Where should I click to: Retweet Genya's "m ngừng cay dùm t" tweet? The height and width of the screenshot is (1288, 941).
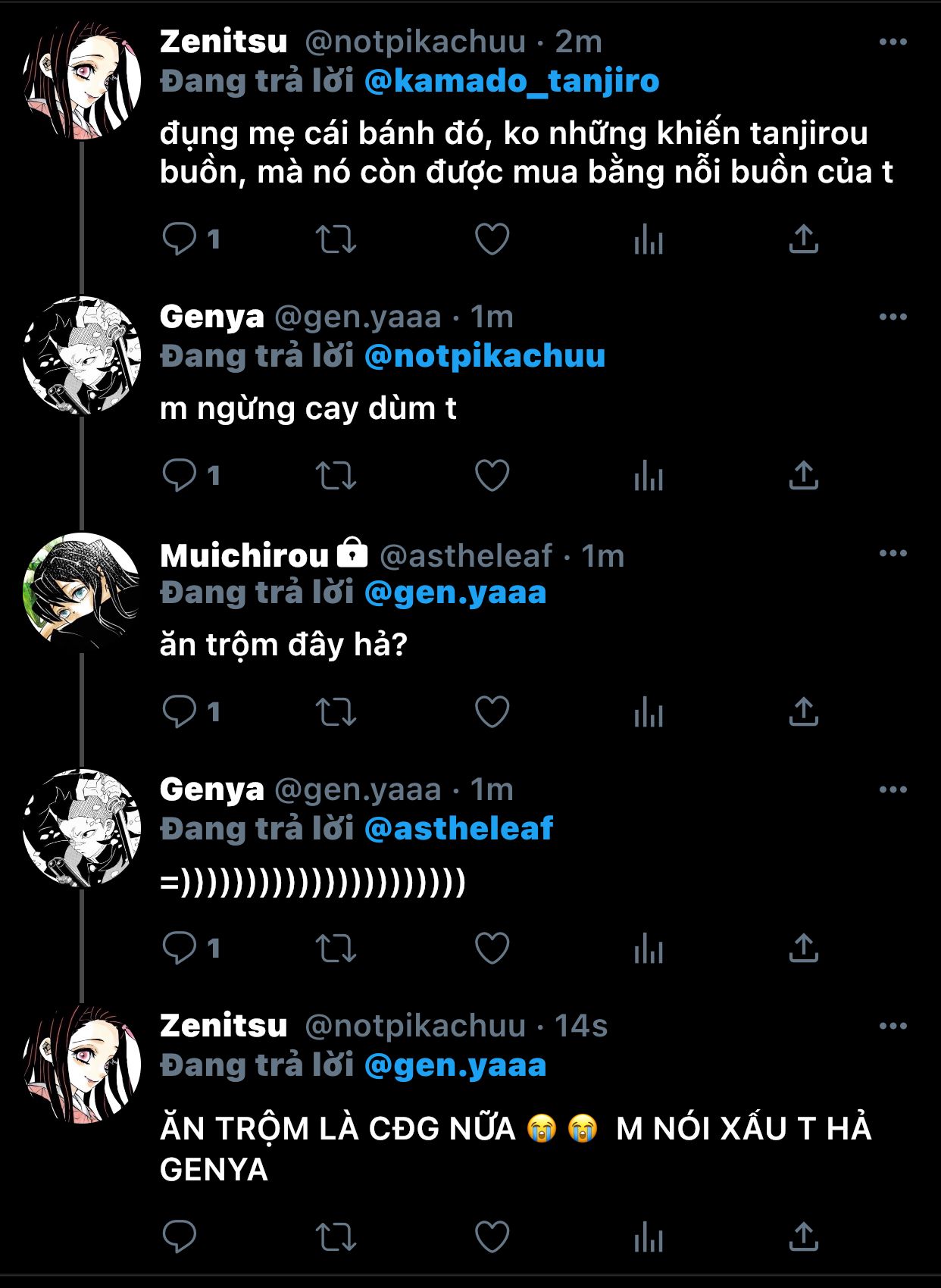[x=336, y=476]
